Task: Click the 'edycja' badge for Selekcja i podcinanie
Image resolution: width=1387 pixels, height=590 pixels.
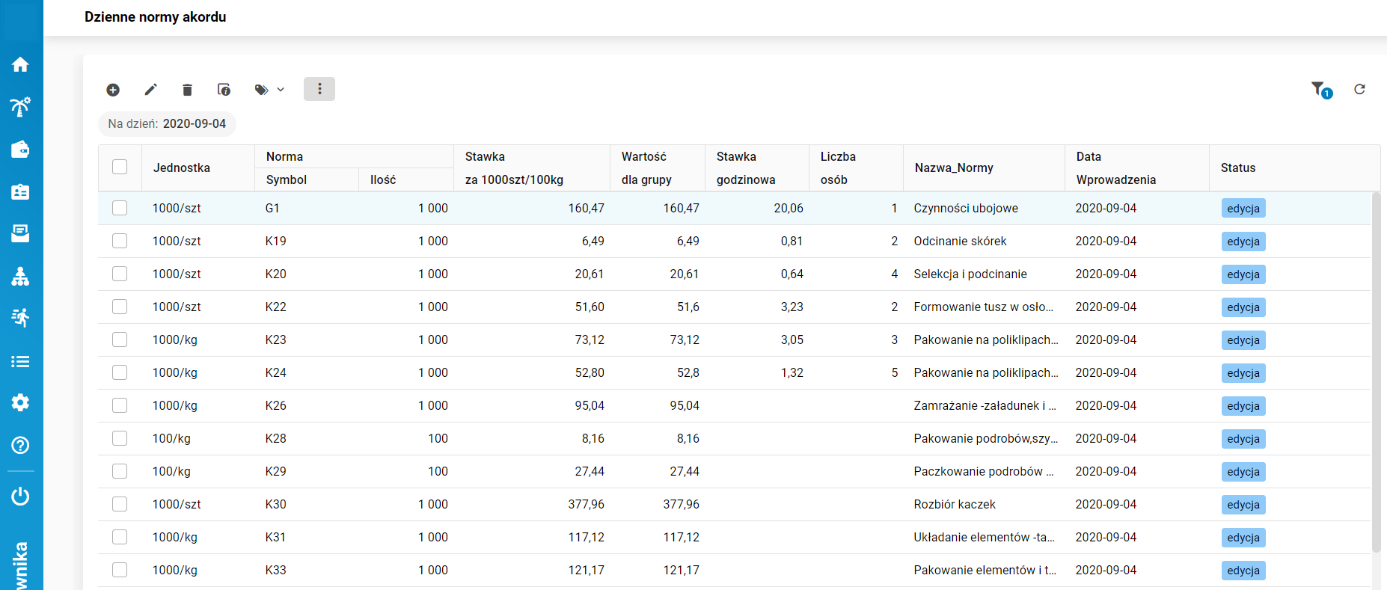Action: pos(1243,274)
